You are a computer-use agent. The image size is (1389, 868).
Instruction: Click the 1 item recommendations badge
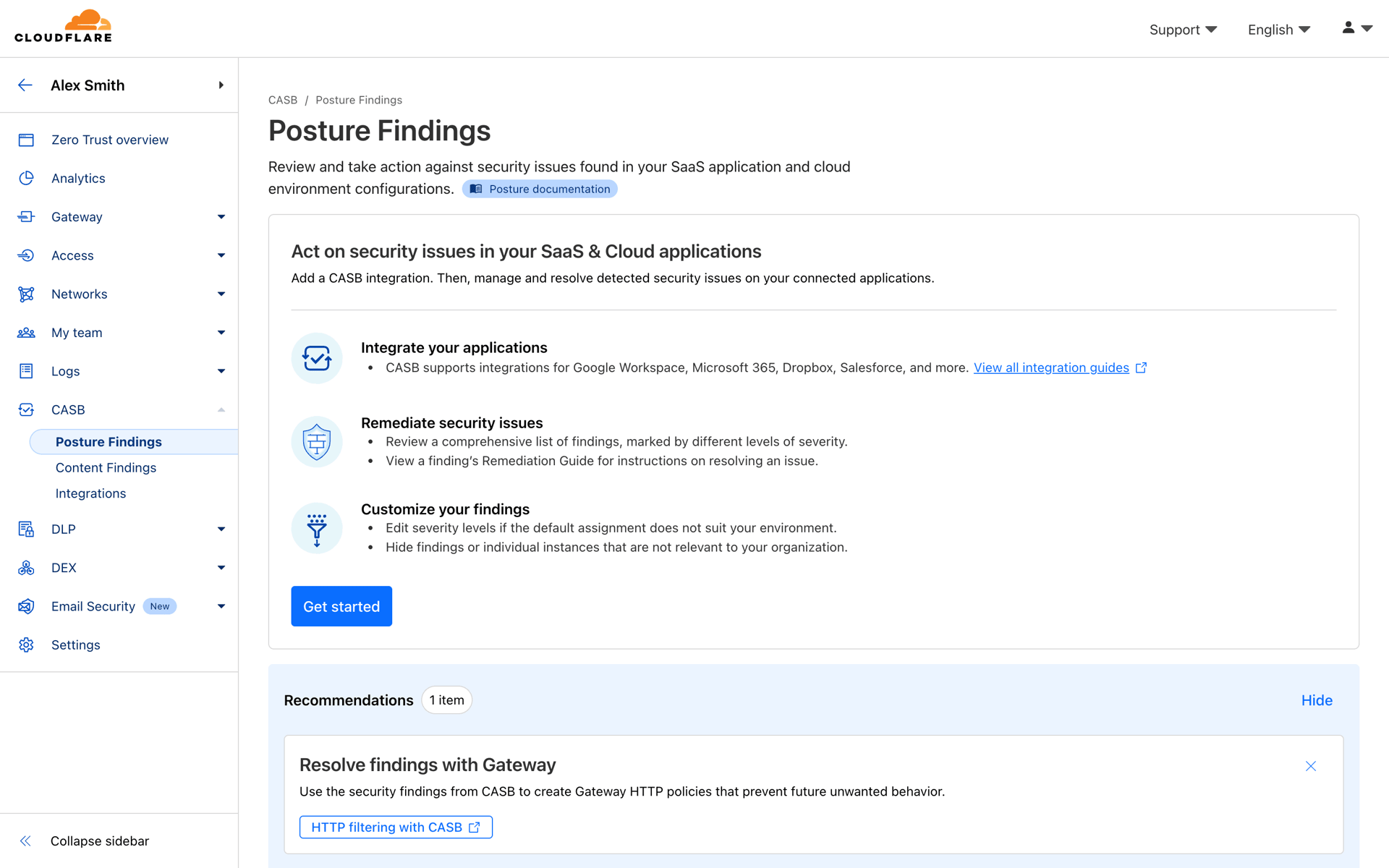[x=447, y=700]
